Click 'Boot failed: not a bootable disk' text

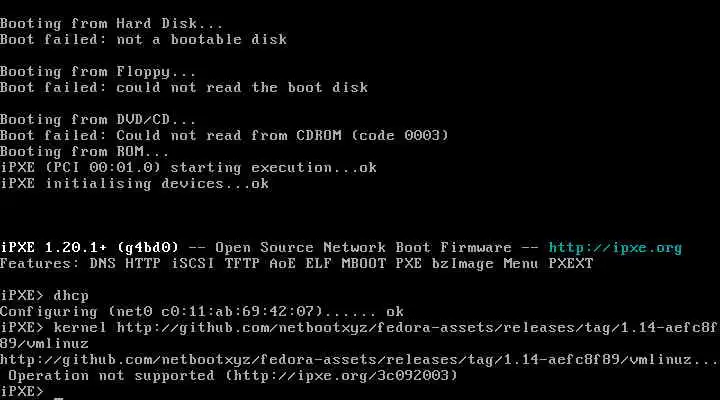point(143,39)
